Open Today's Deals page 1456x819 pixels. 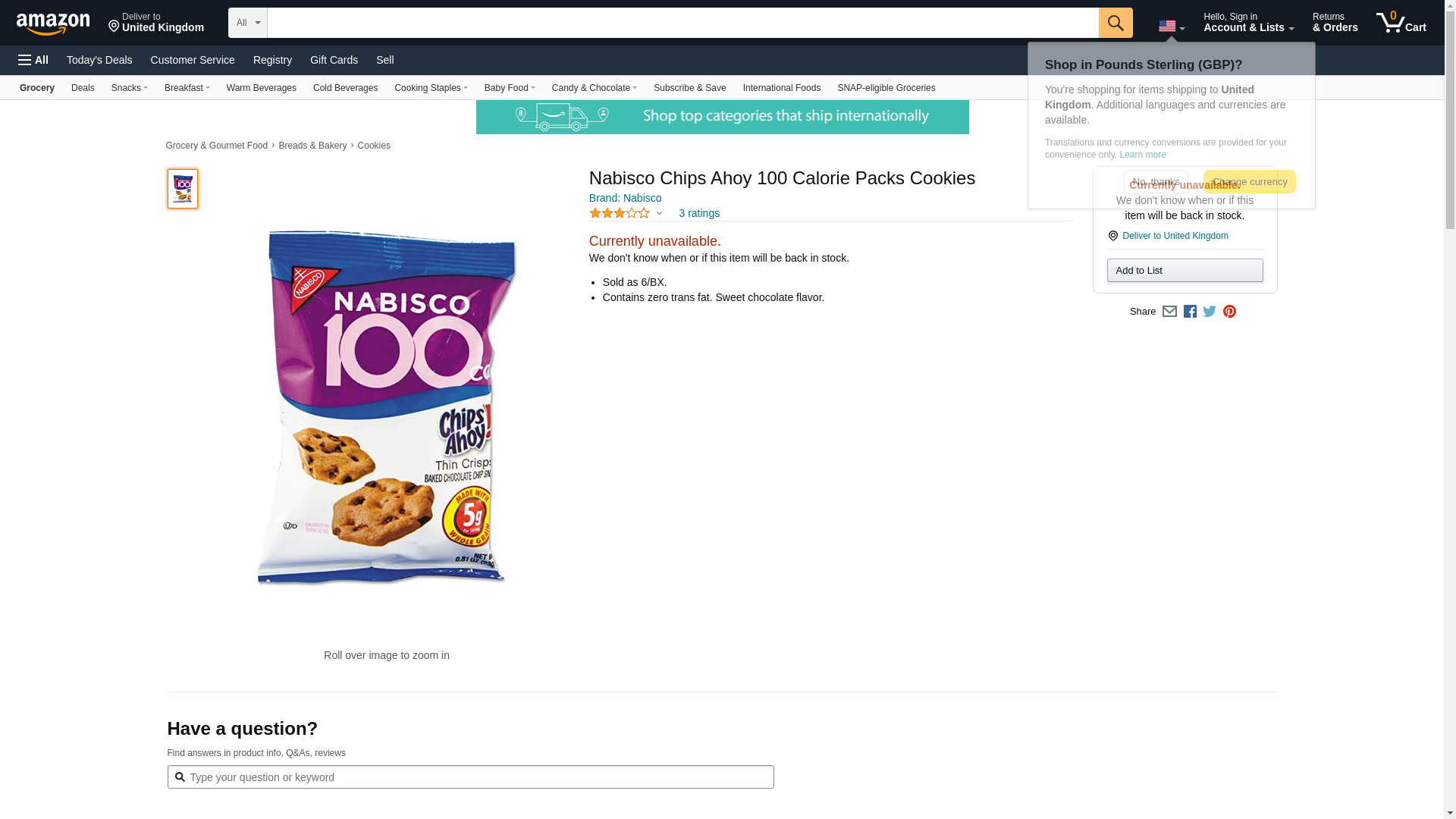click(x=99, y=60)
